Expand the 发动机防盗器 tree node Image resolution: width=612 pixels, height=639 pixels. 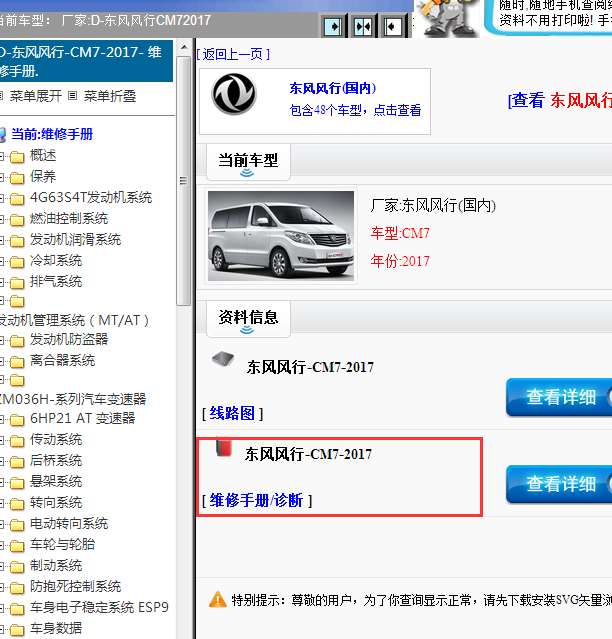coord(2,340)
